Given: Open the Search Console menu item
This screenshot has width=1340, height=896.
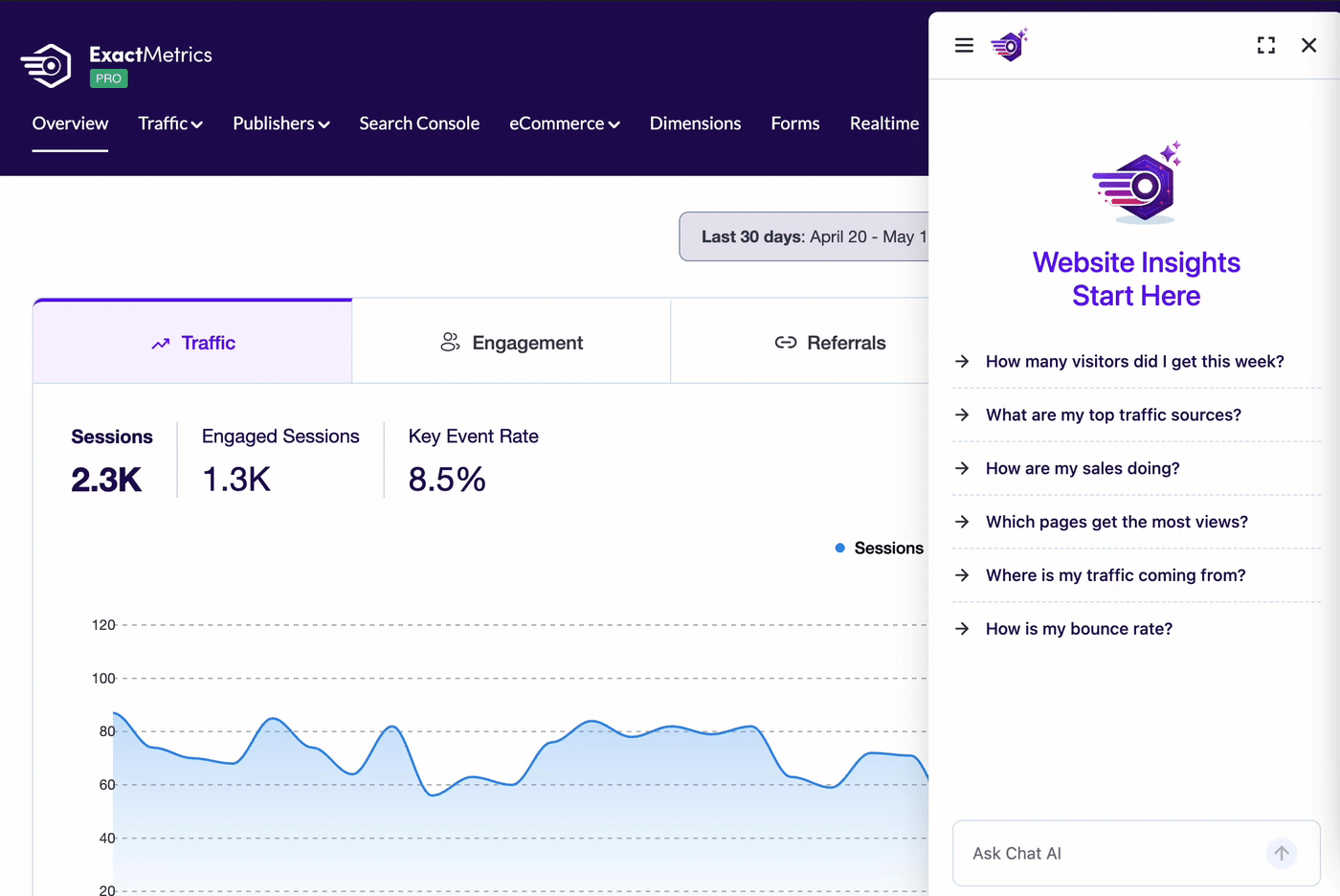Looking at the screenshot, I should pyautogui.click(x=419, y=123).
